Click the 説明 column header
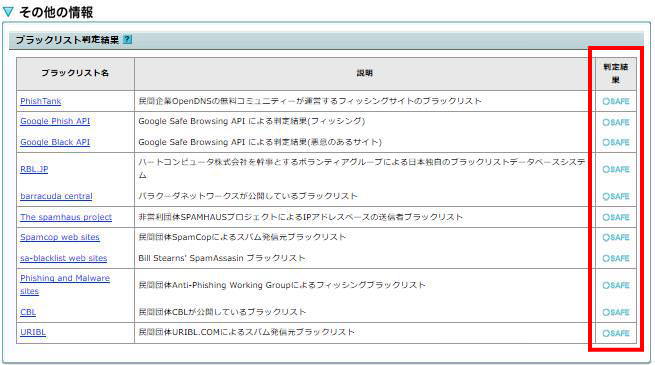Image resolution: width=655 pixels, height=365 pixels. (364, 73)
